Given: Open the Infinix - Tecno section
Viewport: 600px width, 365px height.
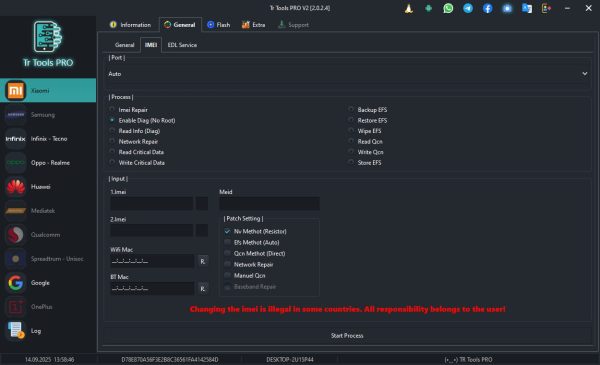Looking at the screenshot, I should pyautogui.click(x=48, y=139).
